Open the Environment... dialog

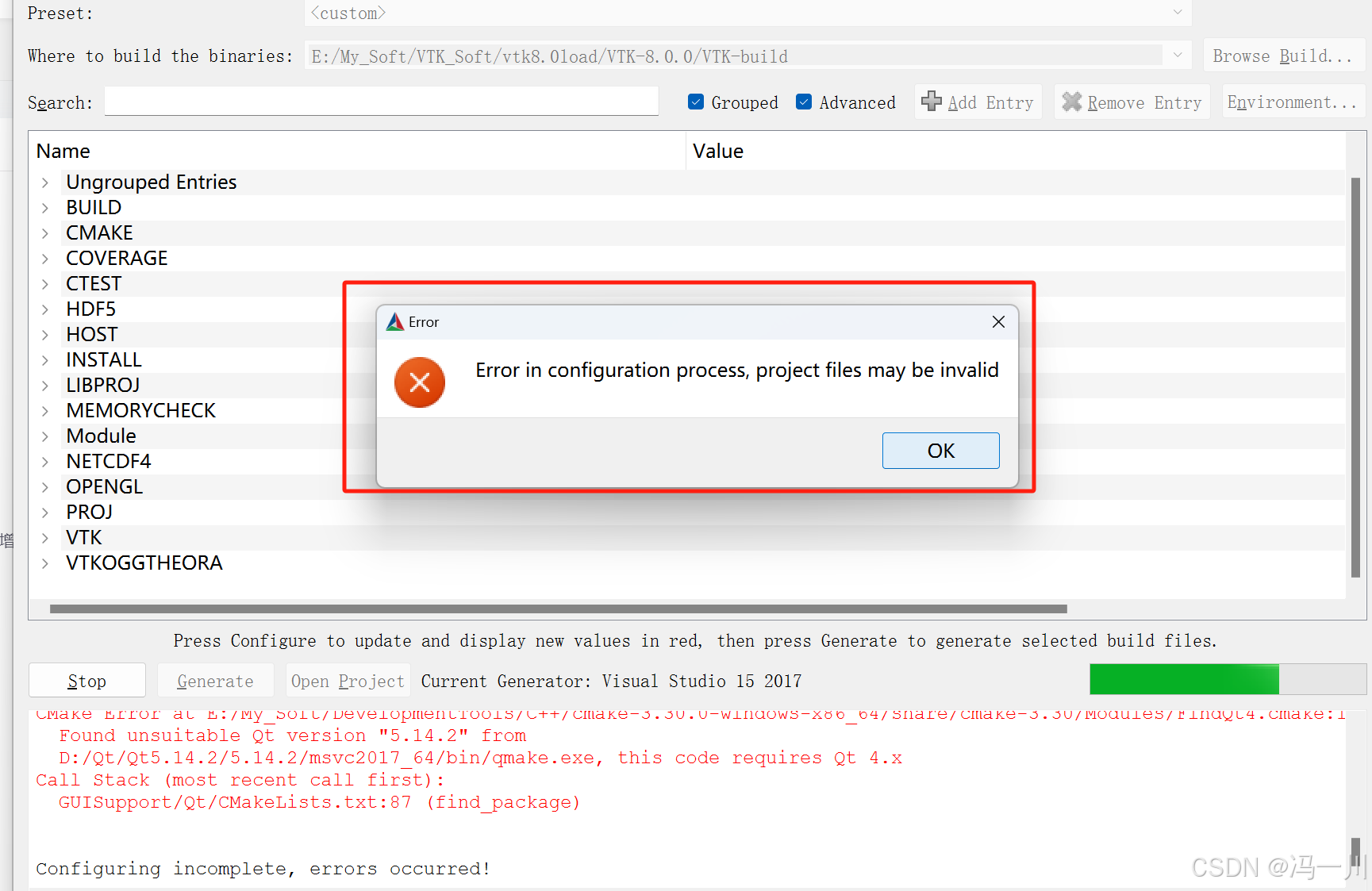pos(1292,102)
